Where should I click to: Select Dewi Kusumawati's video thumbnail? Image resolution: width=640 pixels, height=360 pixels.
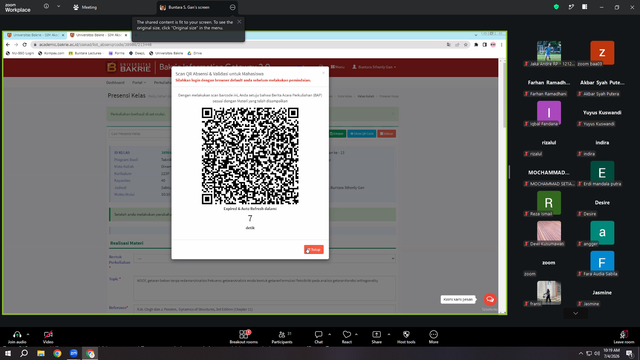coord(549,233)
